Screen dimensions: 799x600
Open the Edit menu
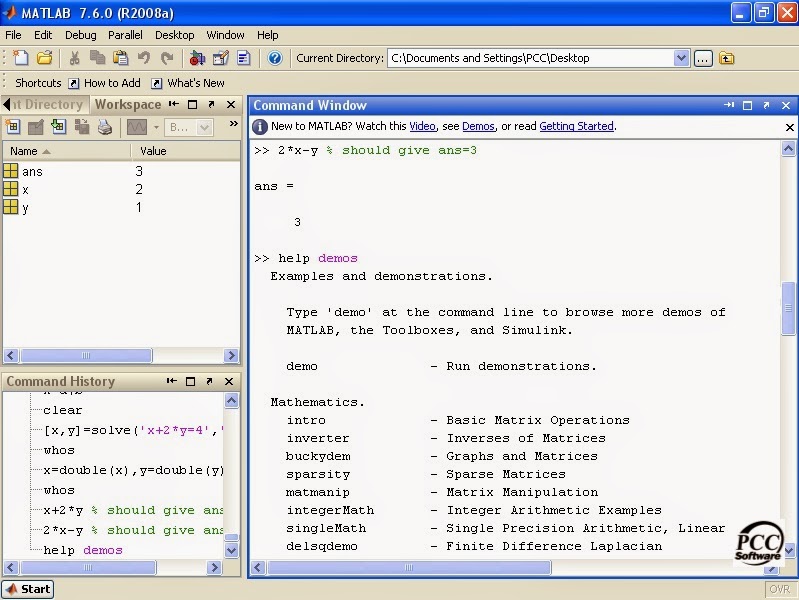click(x=43, y=35)
